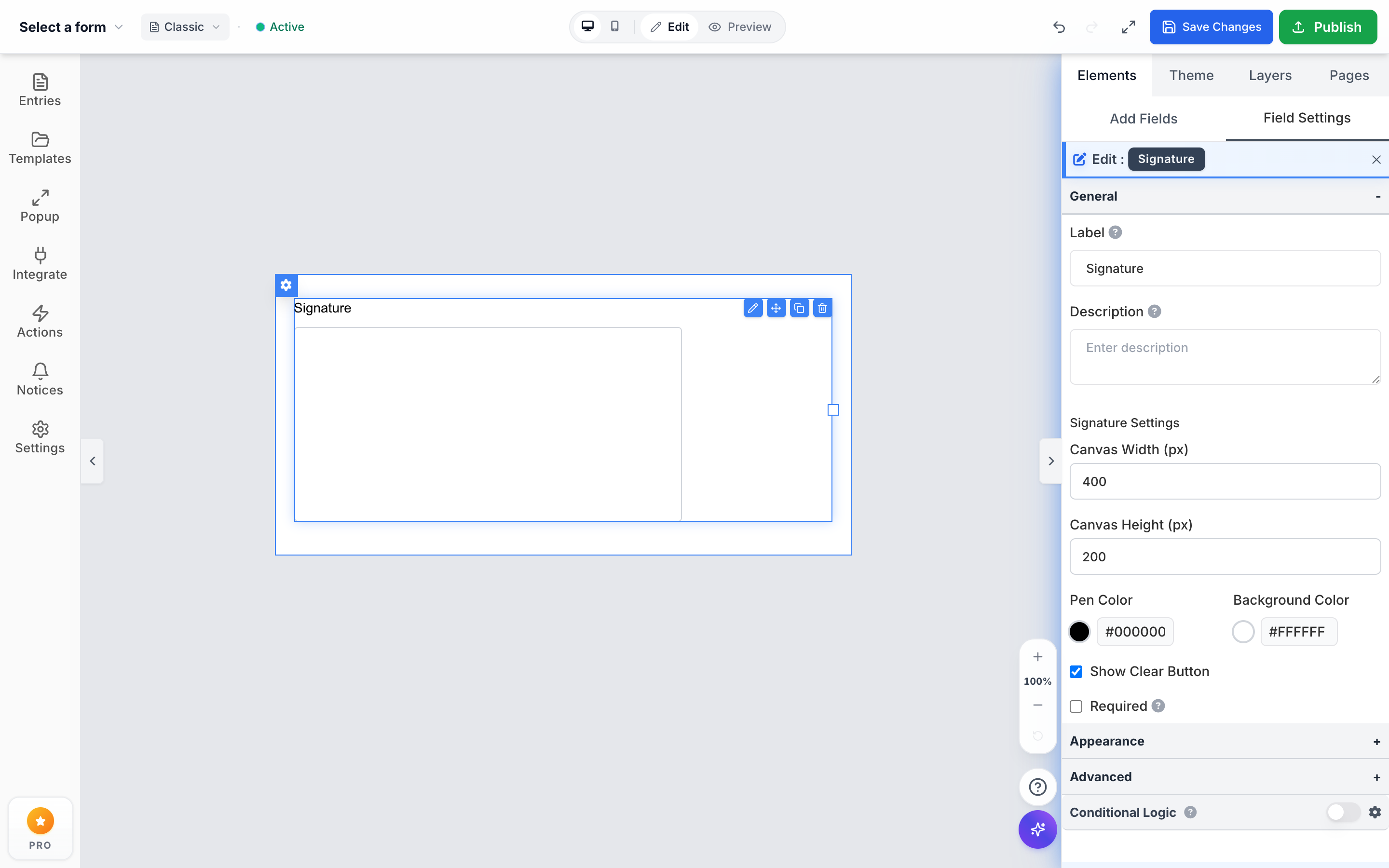
Task: Switch to mobile device view
Action: pos(615,27)
